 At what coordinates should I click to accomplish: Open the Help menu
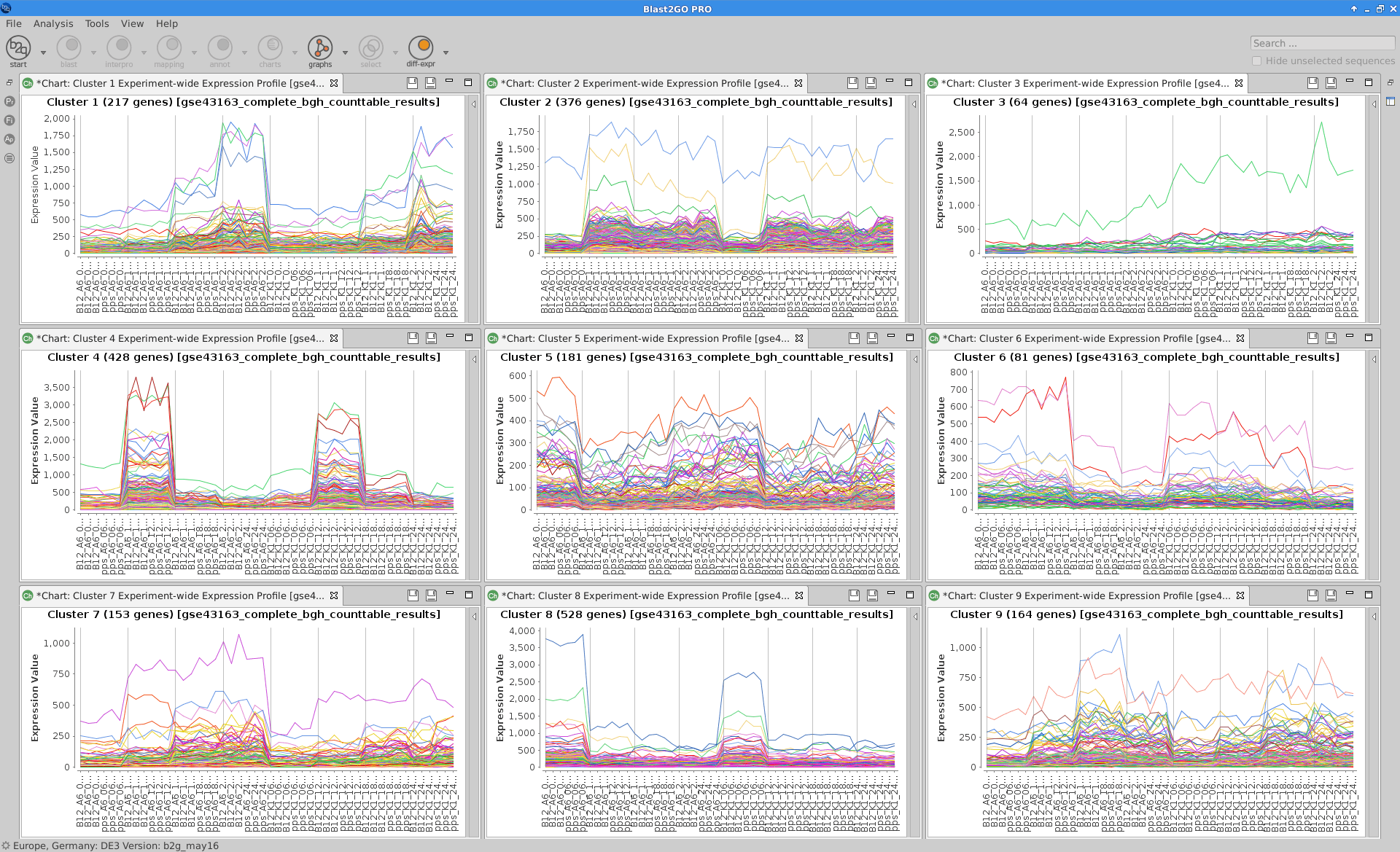(166, 23)
